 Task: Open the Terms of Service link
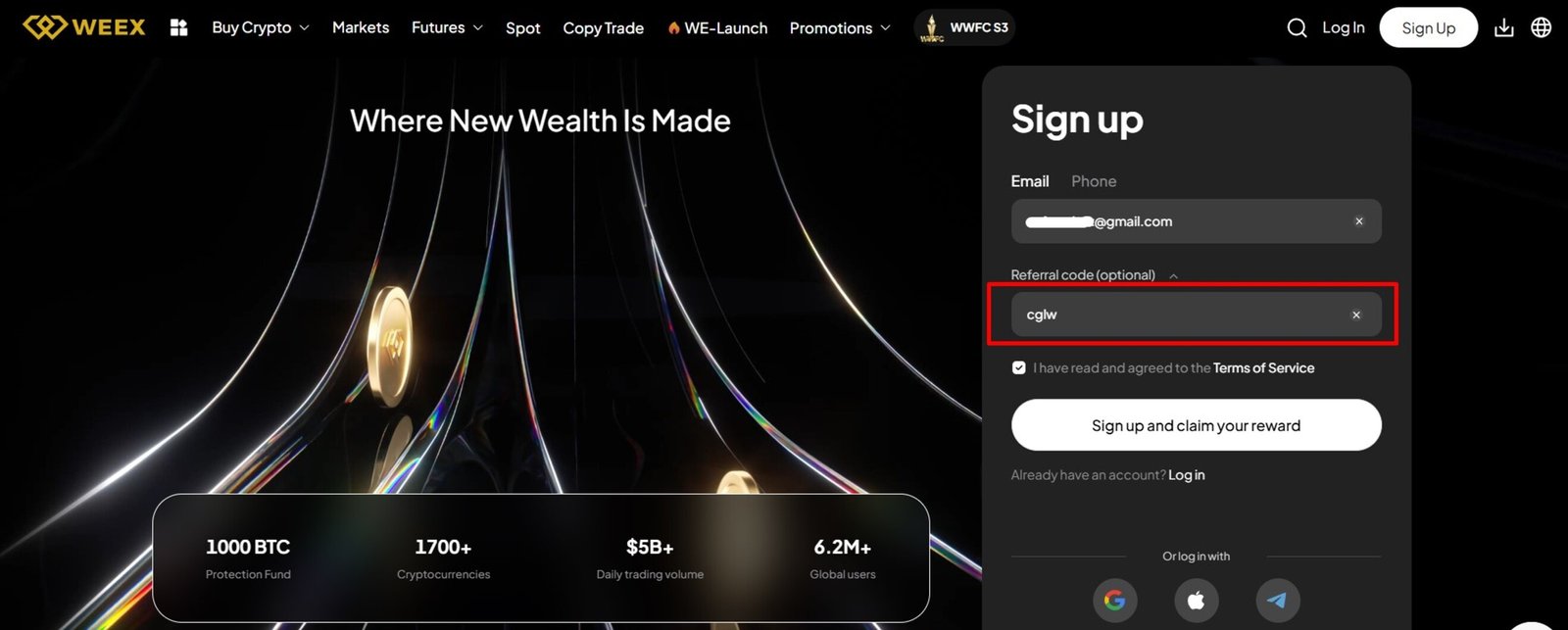coord(1264,367)
